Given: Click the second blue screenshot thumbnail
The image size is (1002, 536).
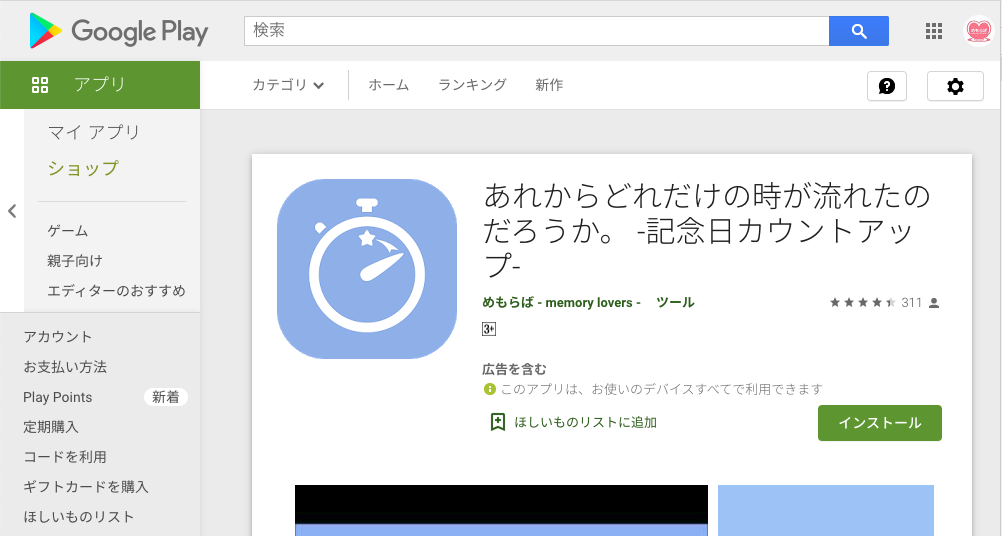Looking at the screenshot, I should pos(826,510).
